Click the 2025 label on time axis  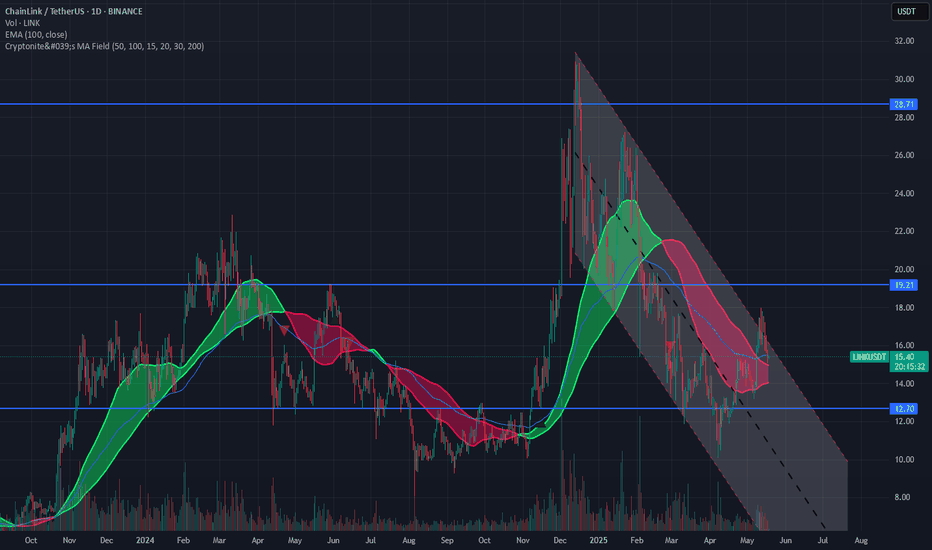coord(599,540)
